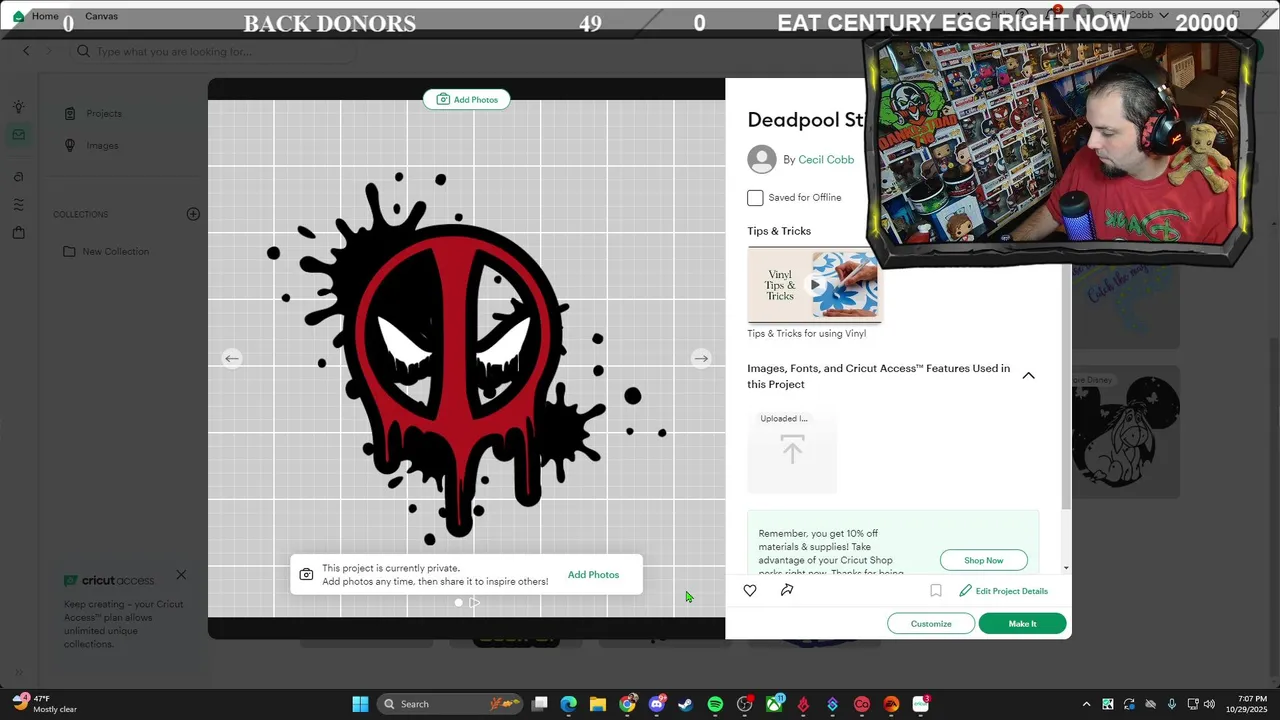This screenshot has height=720, width=1280.
Task: Open Steam from the taskbar
Action: pyautogui.click(x=686, y=704)
